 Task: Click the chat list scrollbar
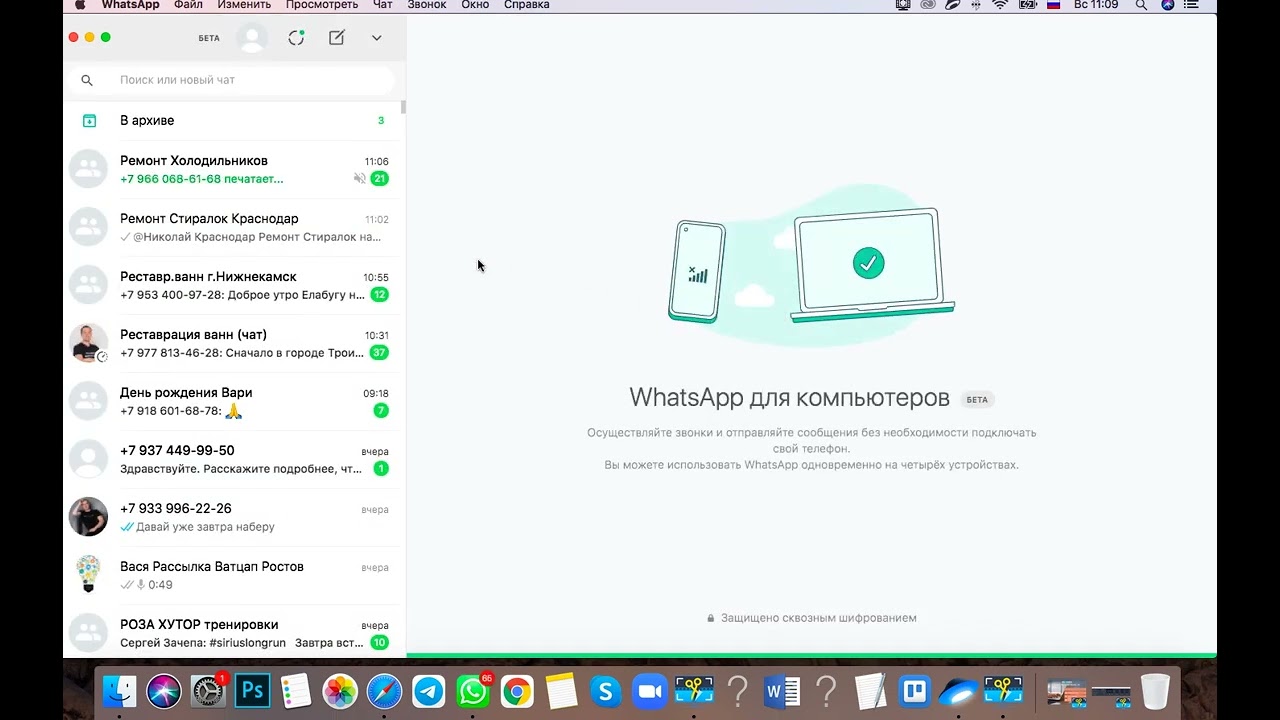pyautogui.click(x=403, y=108)
